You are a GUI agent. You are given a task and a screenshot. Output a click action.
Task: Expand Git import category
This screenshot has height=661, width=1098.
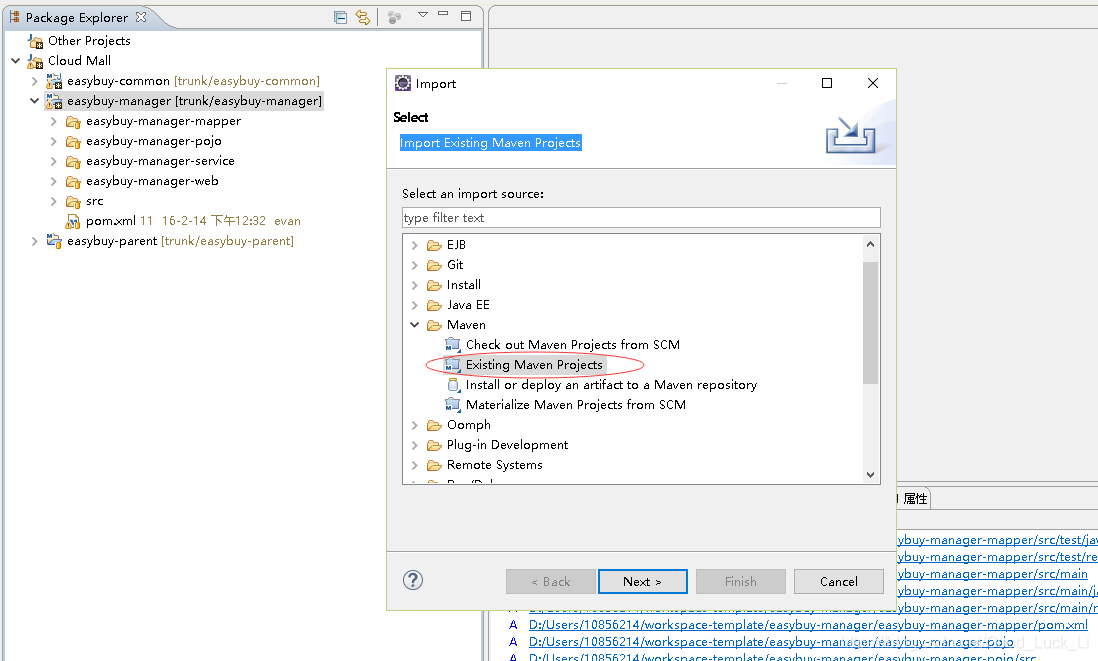[x=415, y=265]
